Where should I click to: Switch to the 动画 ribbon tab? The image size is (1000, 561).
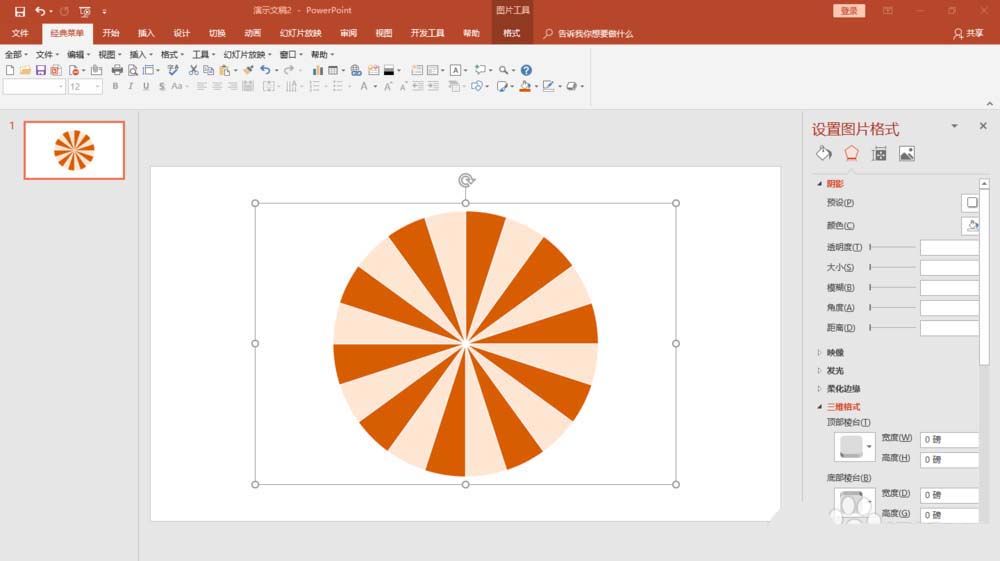click(x=253, y=33)
